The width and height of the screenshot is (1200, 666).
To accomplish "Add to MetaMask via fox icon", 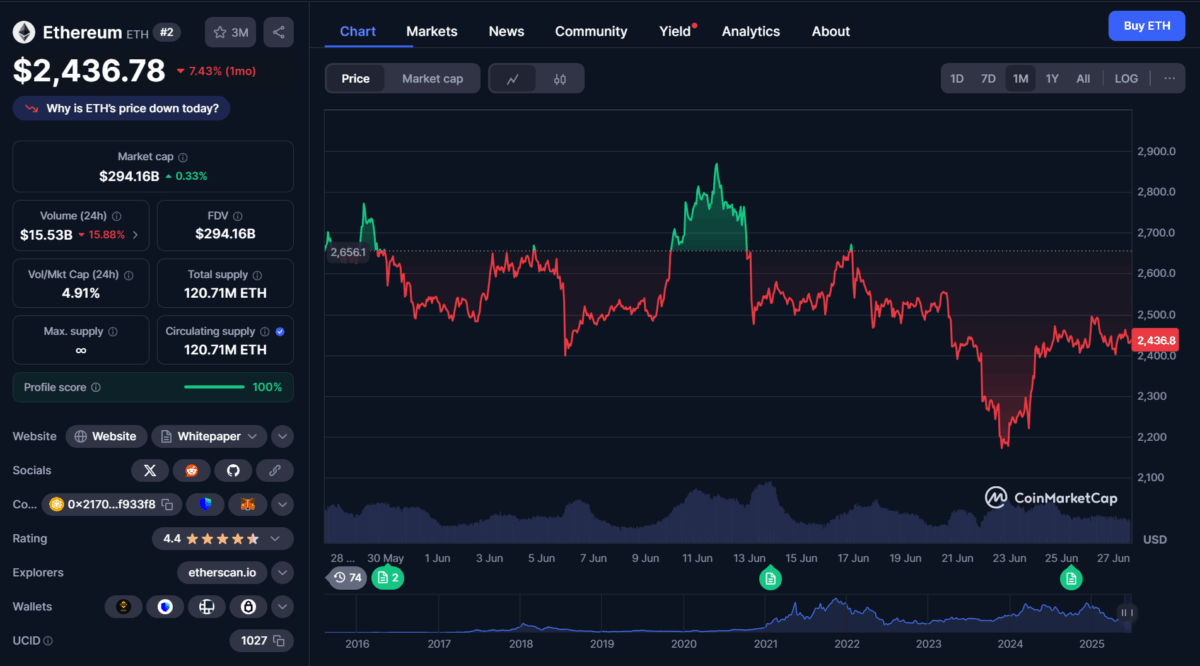I will coord(247,504).
